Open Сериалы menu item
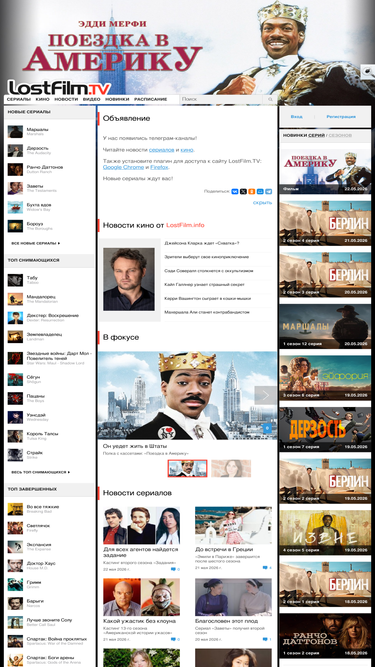The width and height of the screenshot is (375, 667). [x=19, y=99]
